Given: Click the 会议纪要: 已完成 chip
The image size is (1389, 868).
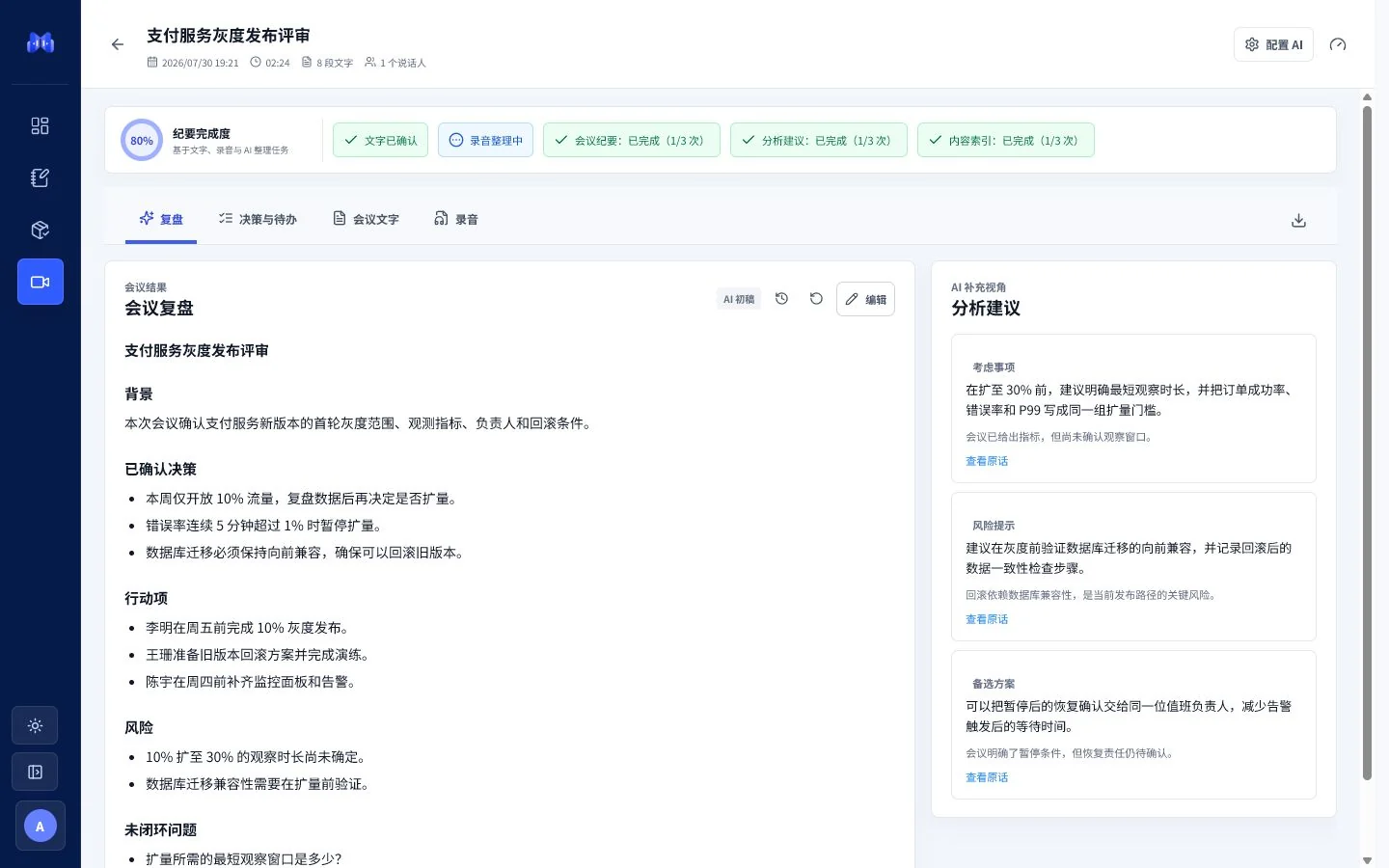Looking at the screenshot, I should point(632,140).
